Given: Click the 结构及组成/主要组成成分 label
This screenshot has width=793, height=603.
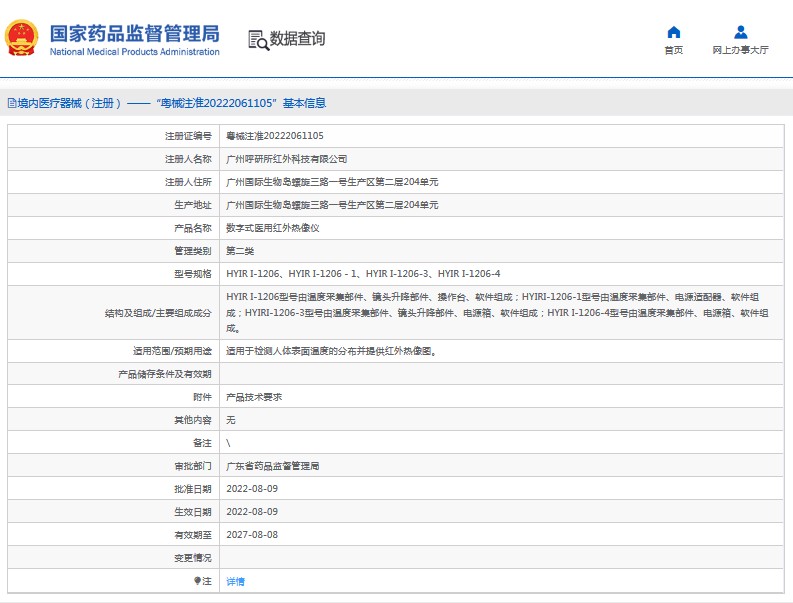Looking at the screenshot, I should [x=158, y=313].
